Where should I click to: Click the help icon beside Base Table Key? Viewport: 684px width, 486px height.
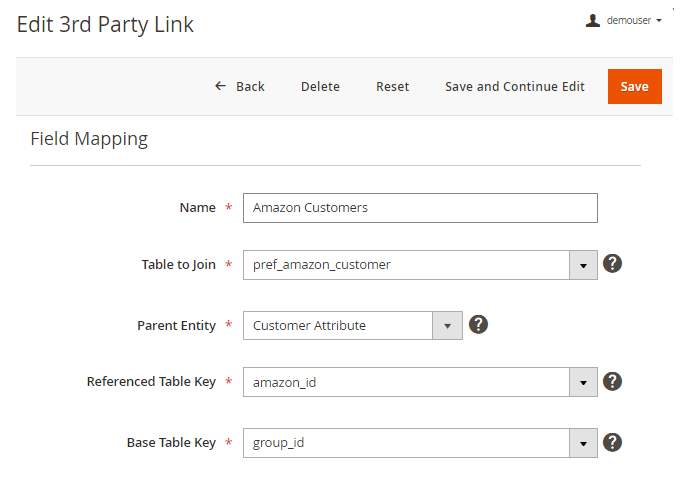coord(613,441)
